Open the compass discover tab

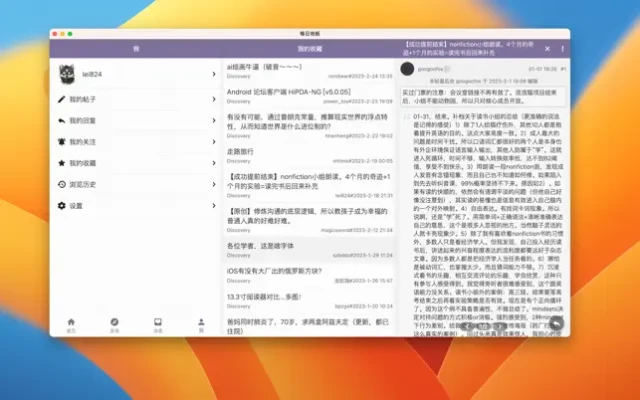click(x=114, y=324)
